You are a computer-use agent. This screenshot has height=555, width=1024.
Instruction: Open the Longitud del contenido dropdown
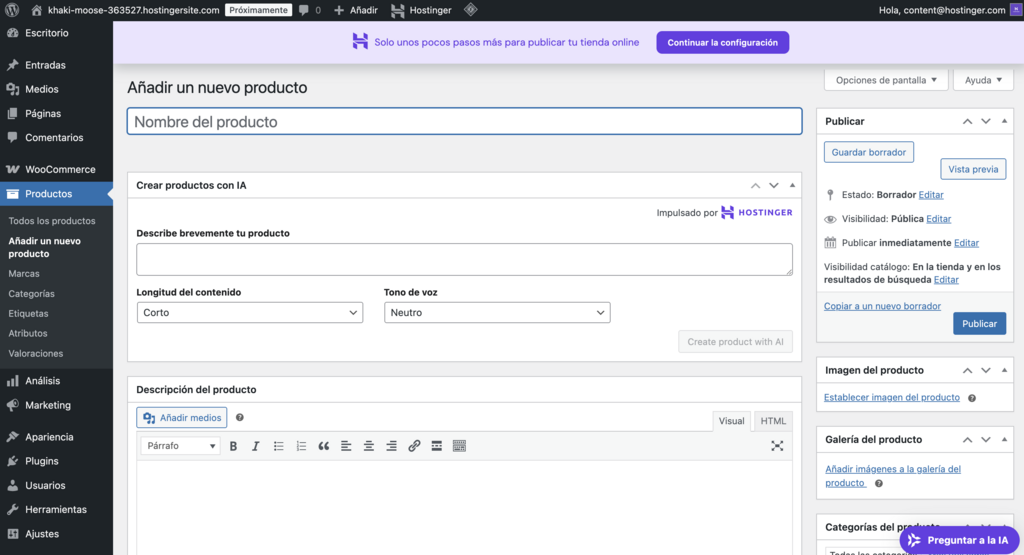coord(250,313)
